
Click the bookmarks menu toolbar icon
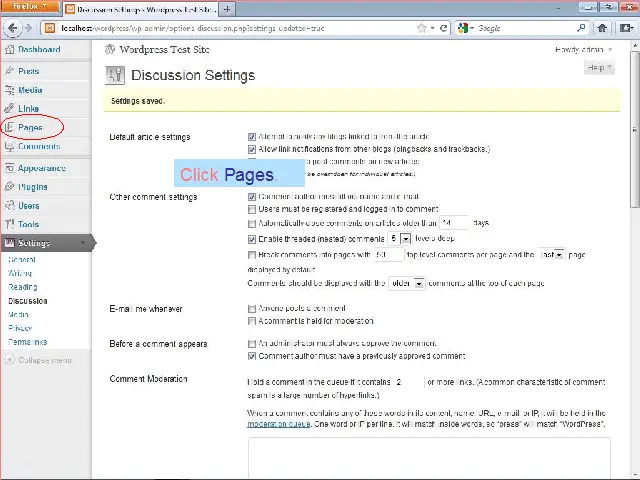pos(627,28)
